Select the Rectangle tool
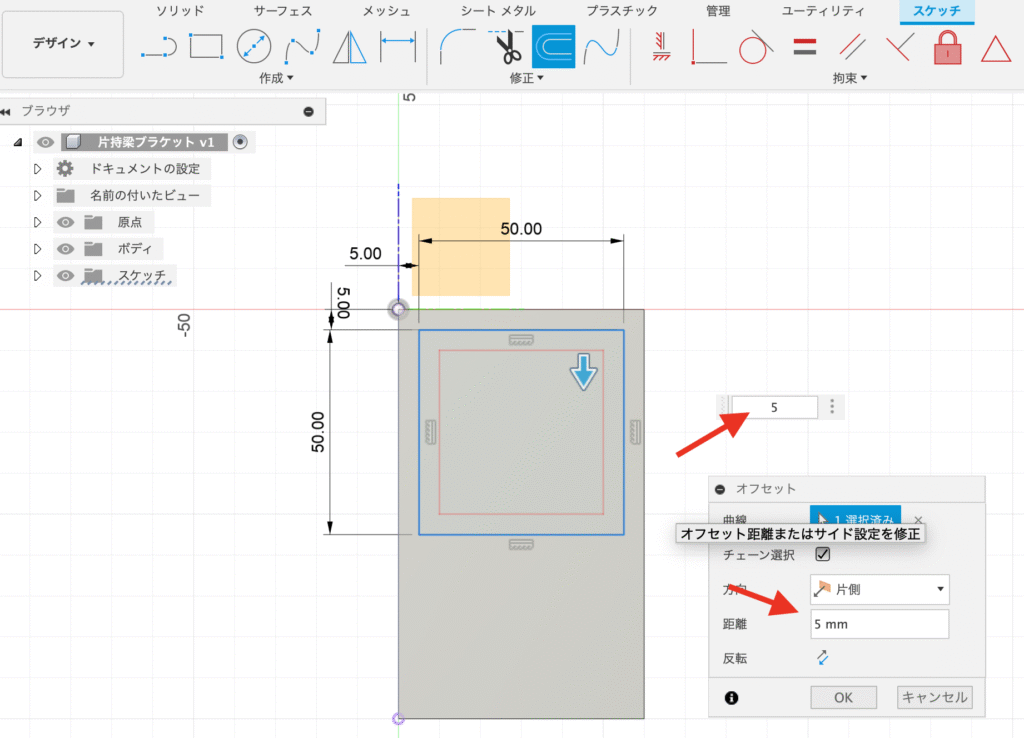 206,47
